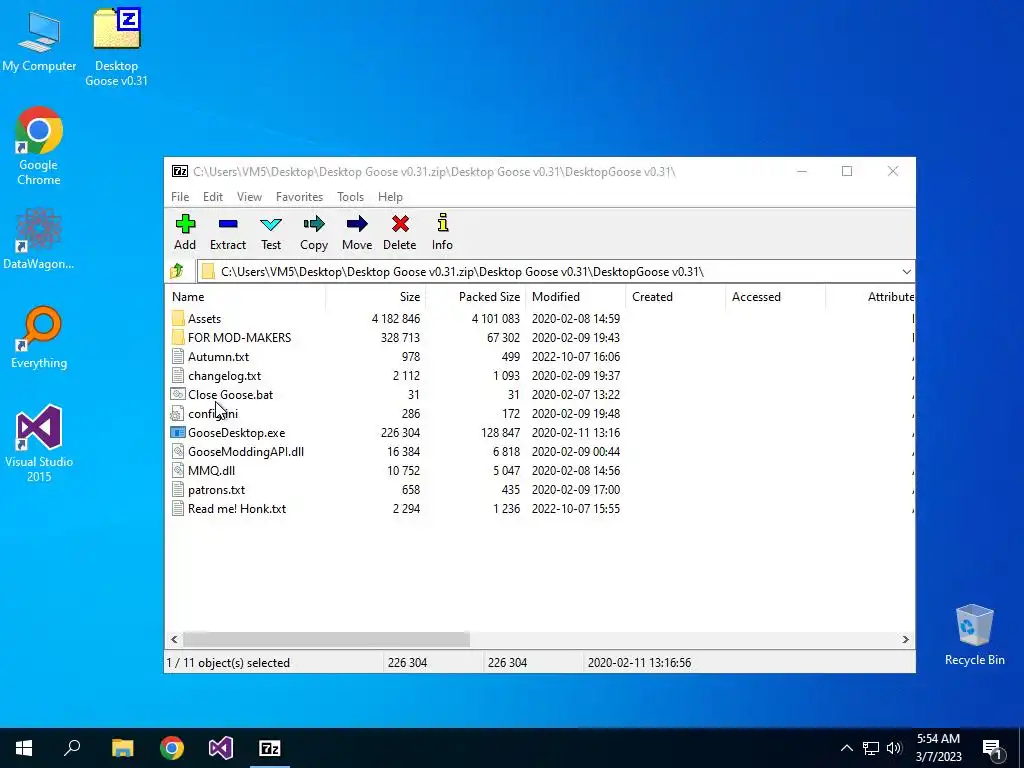
Task: Select the Assets folder icon
Action: click(x=178, y=319)
